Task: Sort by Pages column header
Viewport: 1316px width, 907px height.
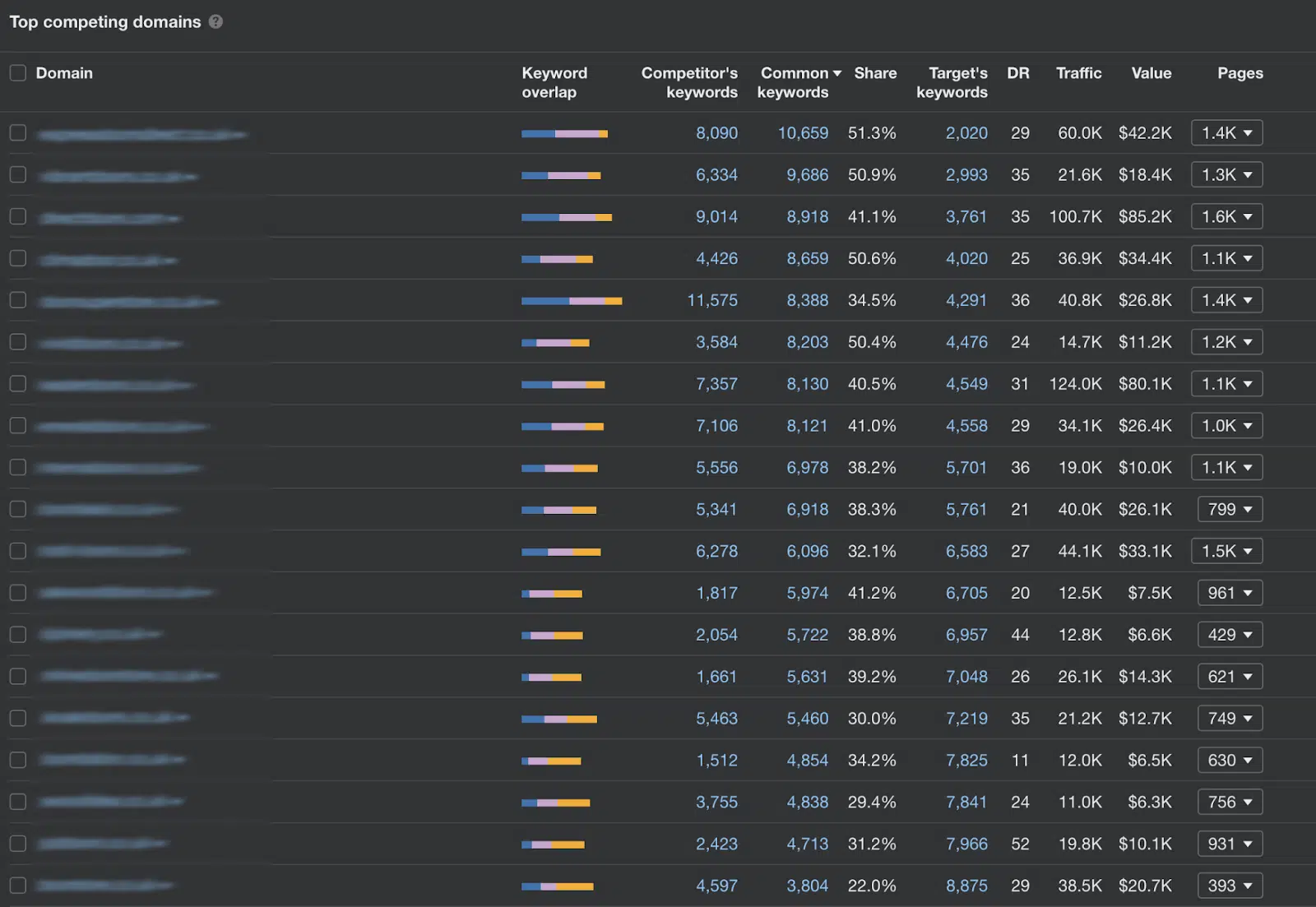Action: pos(1240,73)
